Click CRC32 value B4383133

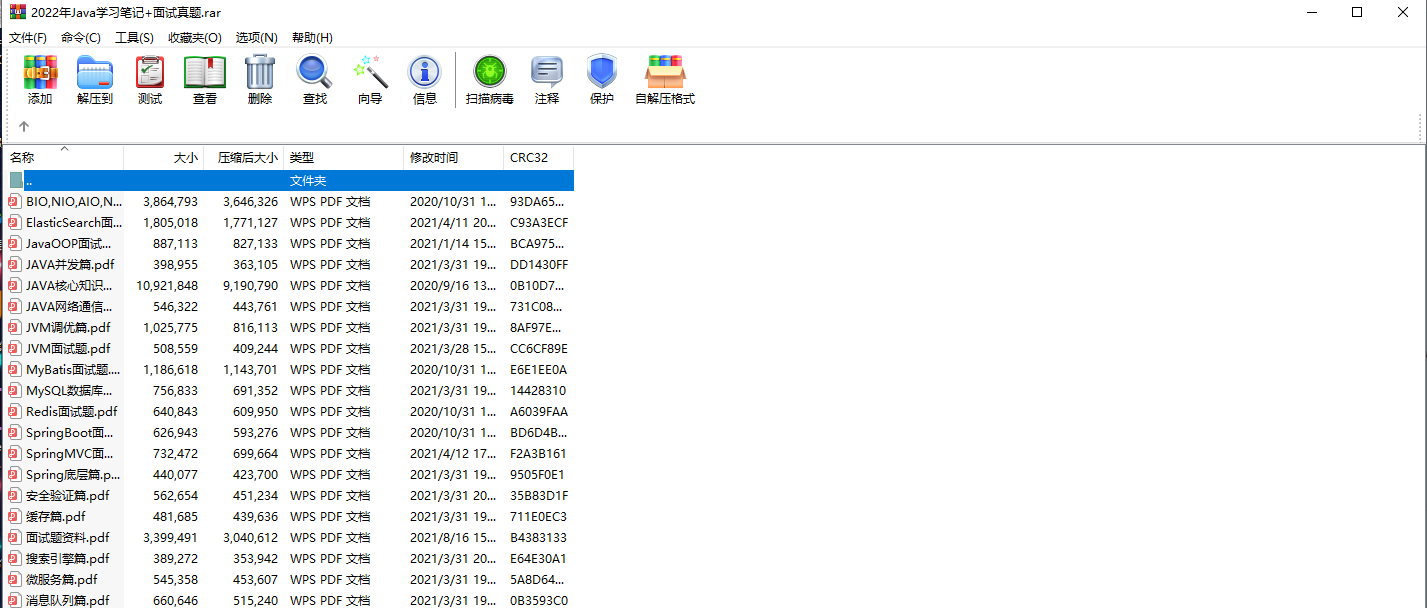click(538, 537)
